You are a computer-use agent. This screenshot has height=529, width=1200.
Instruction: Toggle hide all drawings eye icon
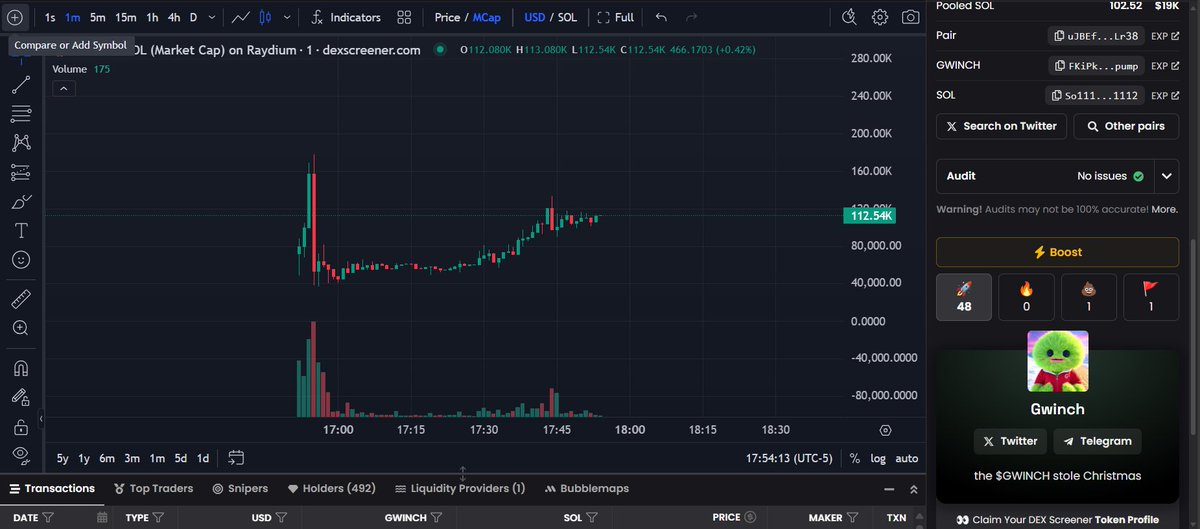click(x=20, y=454)
